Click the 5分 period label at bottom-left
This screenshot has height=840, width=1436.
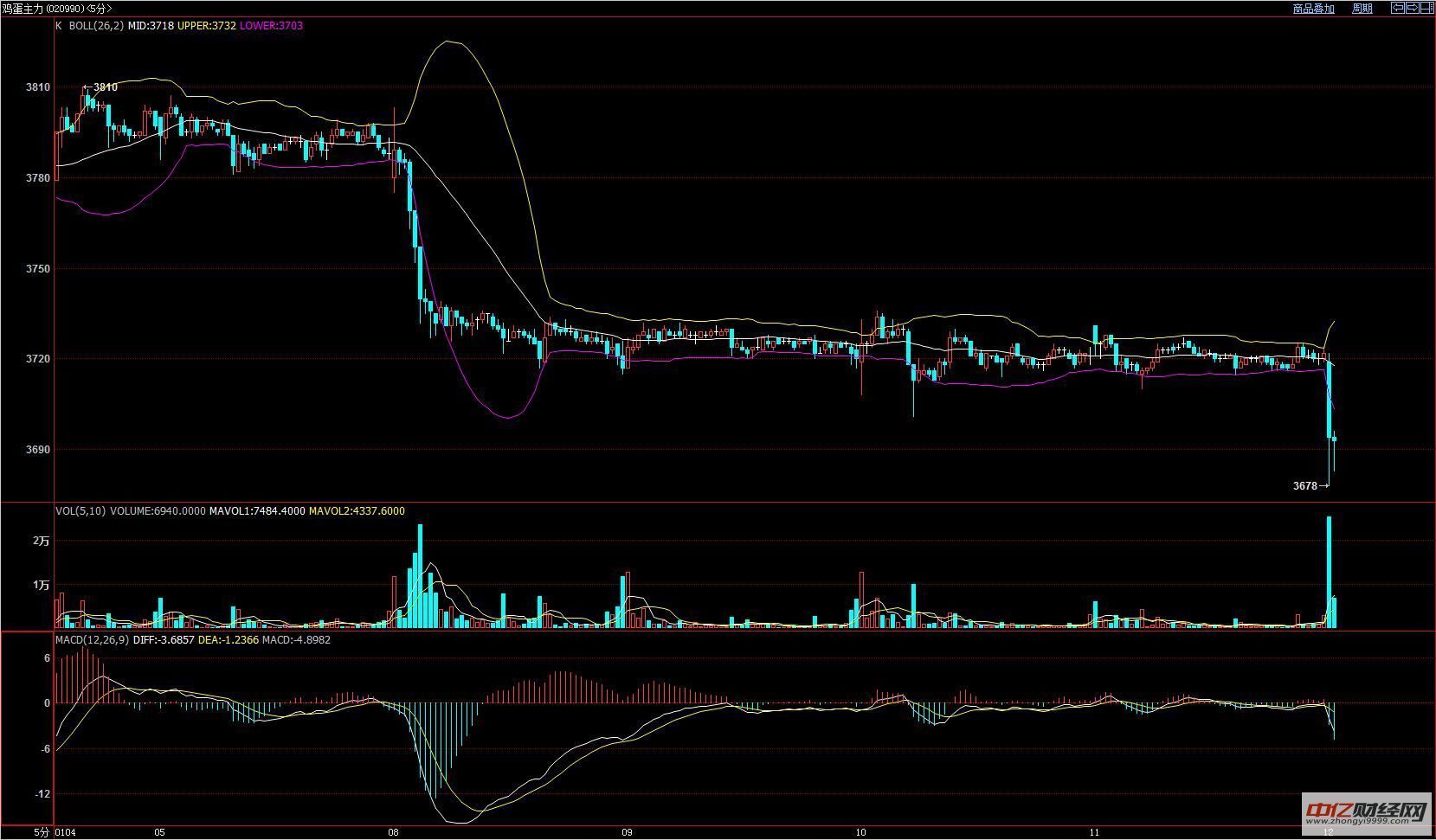pos(42,833)
